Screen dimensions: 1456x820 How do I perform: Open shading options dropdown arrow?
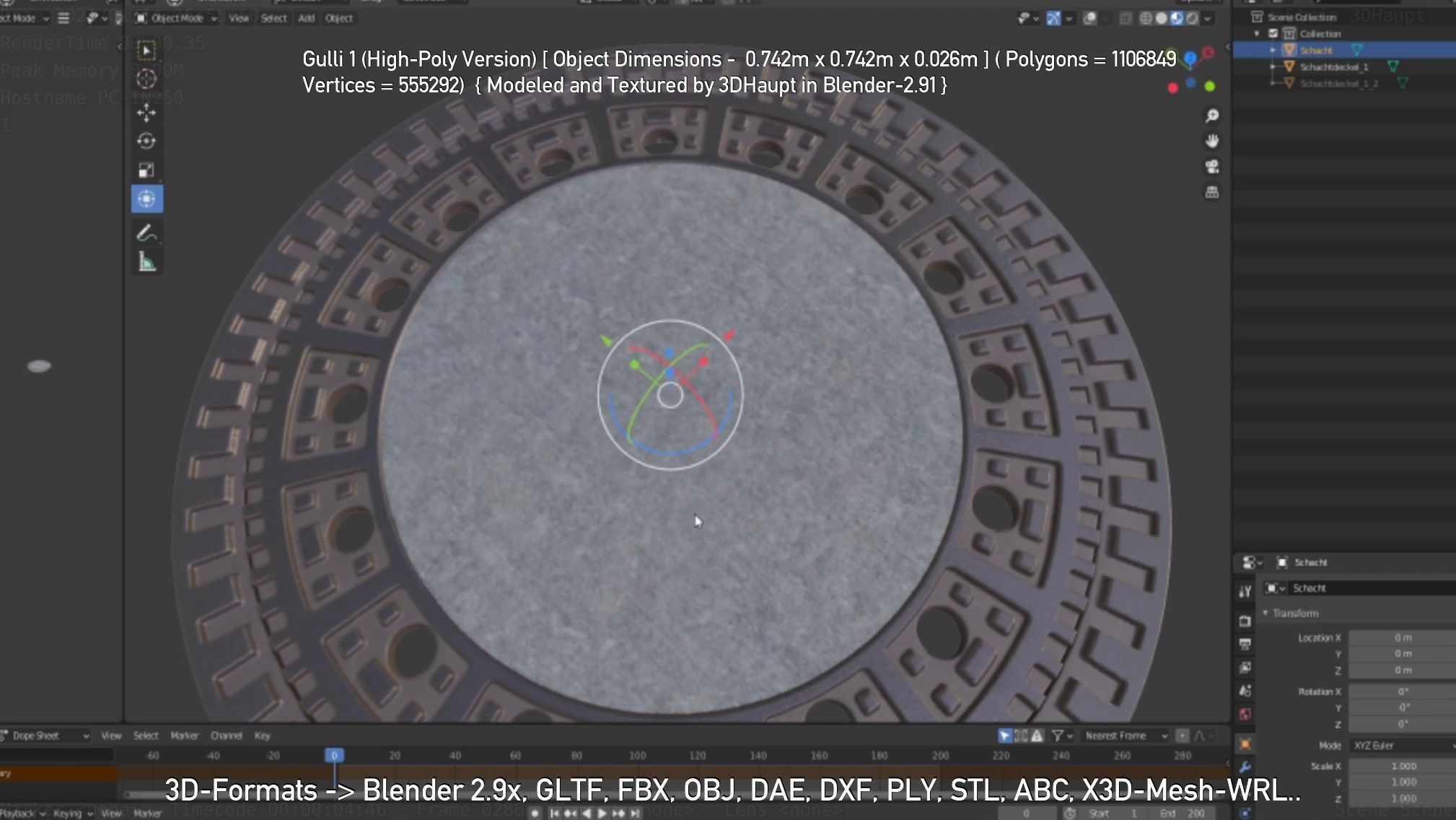coord(1208,19)
